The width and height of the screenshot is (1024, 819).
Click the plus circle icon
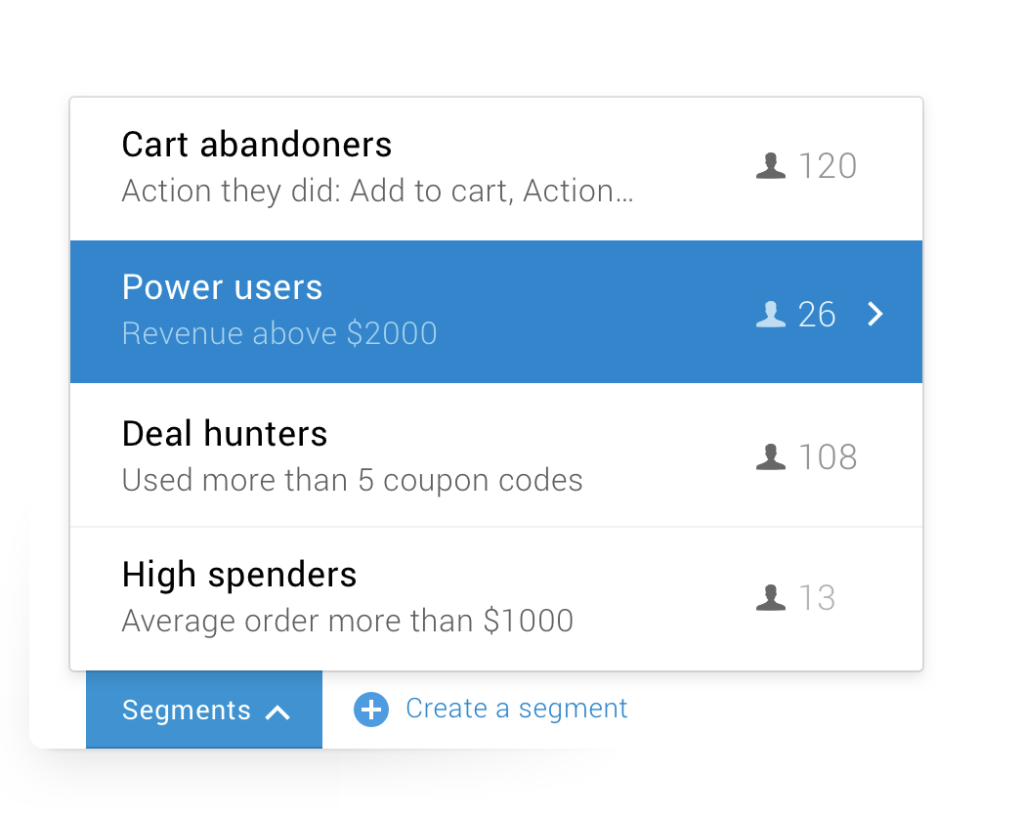371,709
